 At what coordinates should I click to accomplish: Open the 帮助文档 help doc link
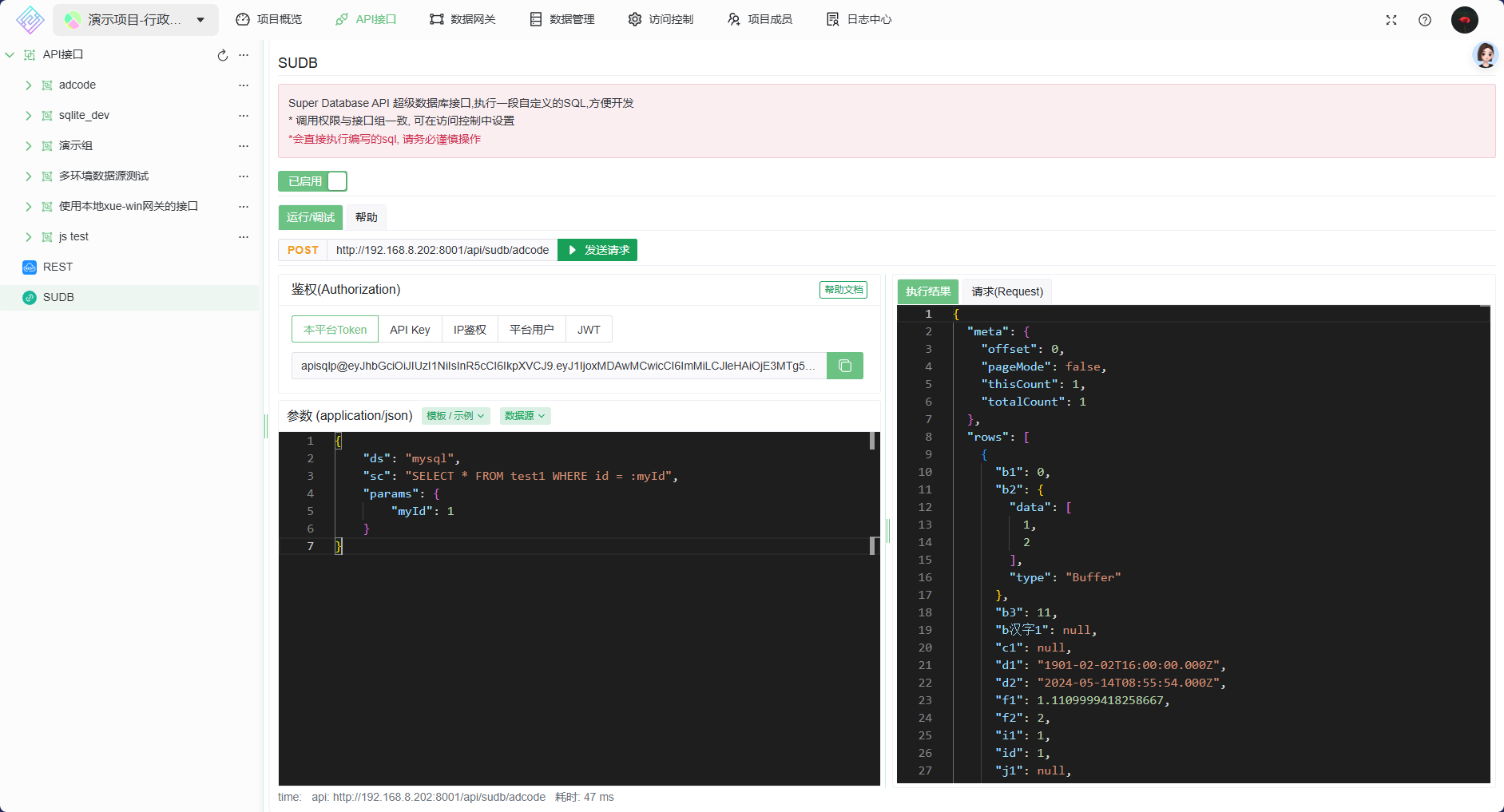tap(843, 290)
